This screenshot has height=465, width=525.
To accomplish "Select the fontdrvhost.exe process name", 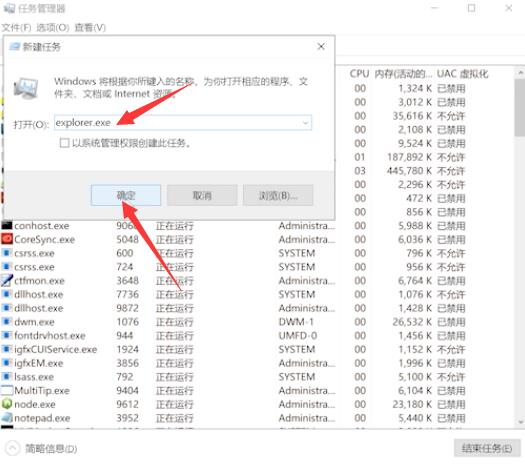I will click(x=50, y=335).
